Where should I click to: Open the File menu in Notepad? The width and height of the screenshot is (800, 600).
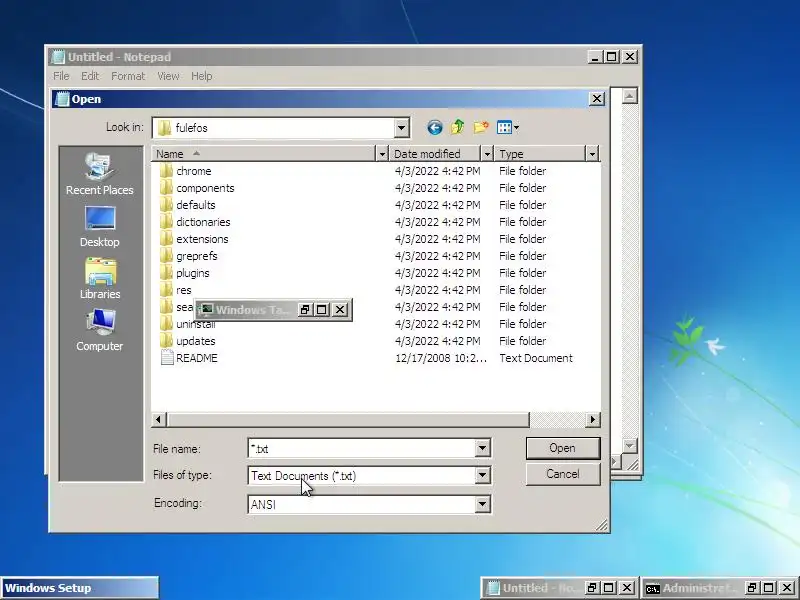61,76
